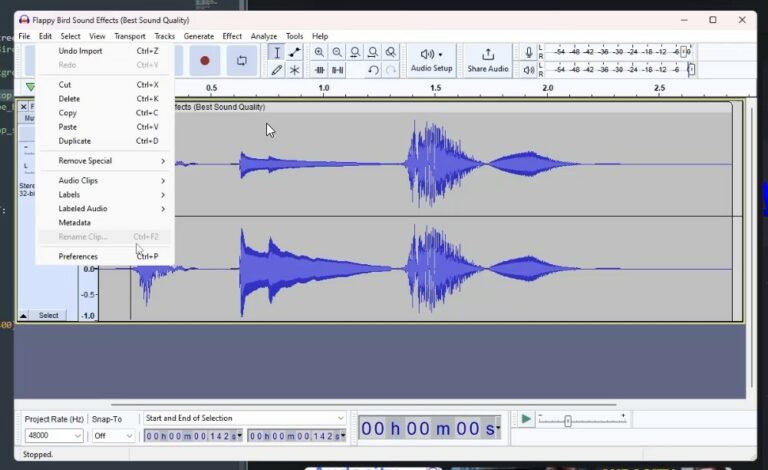Choose Undo Import from Edit menu
Viewport: 768px width, 470px height.
(x=80, y=51)
